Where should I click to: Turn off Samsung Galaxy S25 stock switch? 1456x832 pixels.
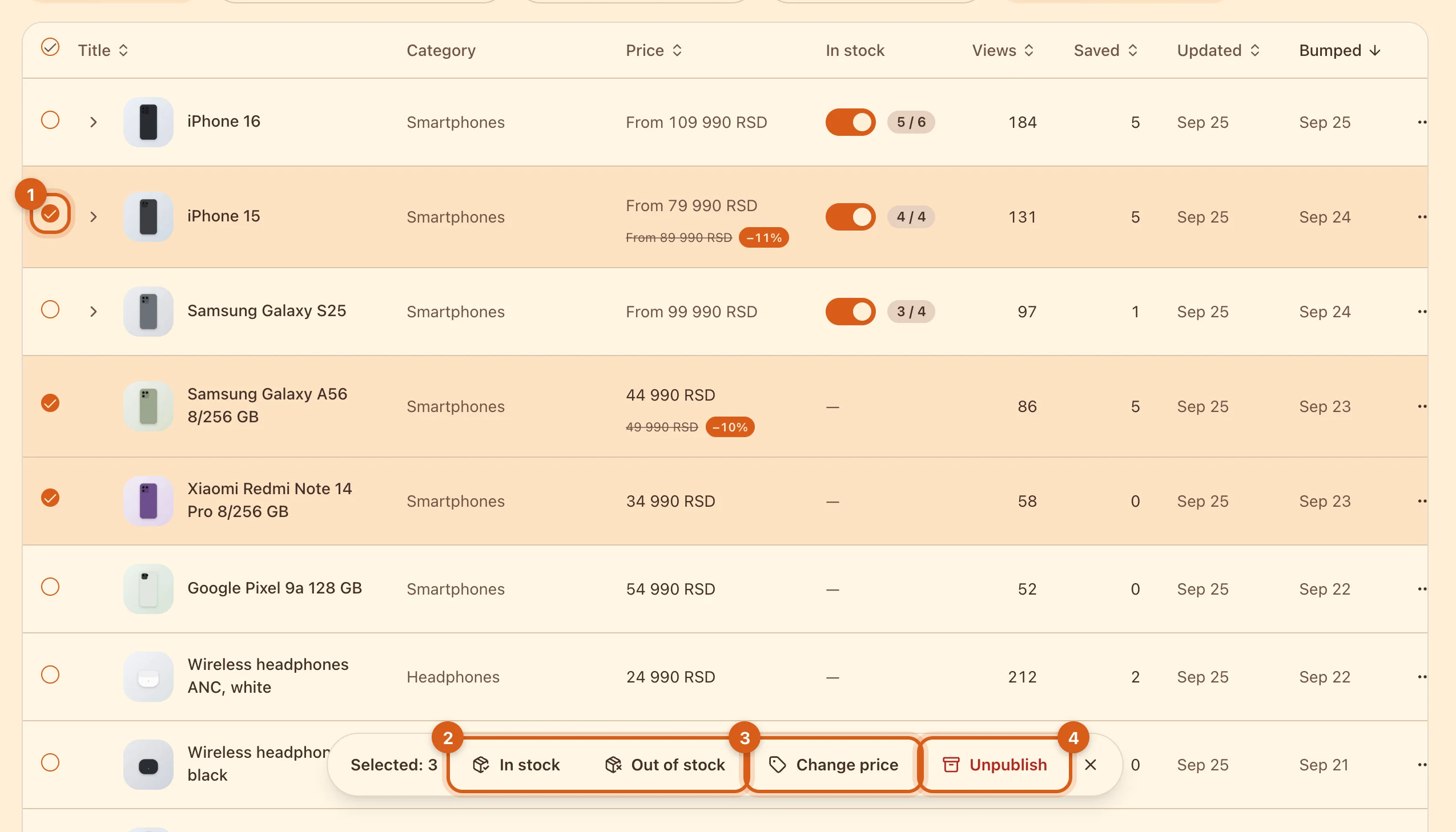point(850,312)
